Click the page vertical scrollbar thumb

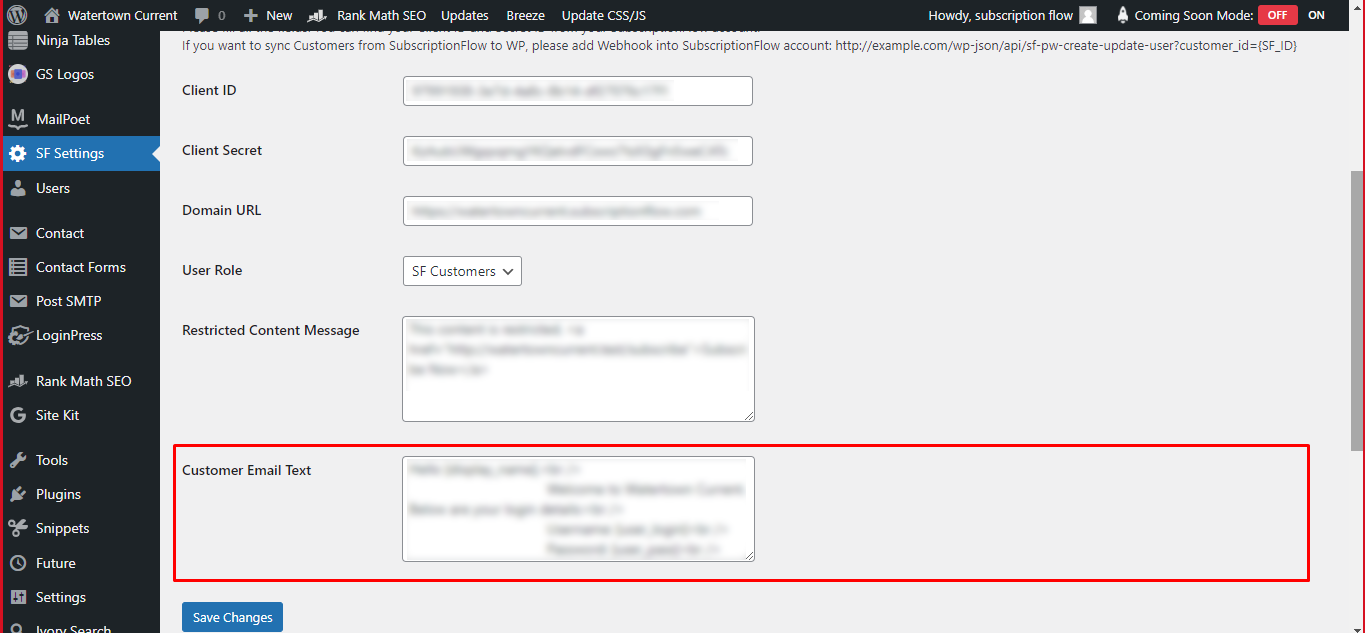tap(1357, 309)
